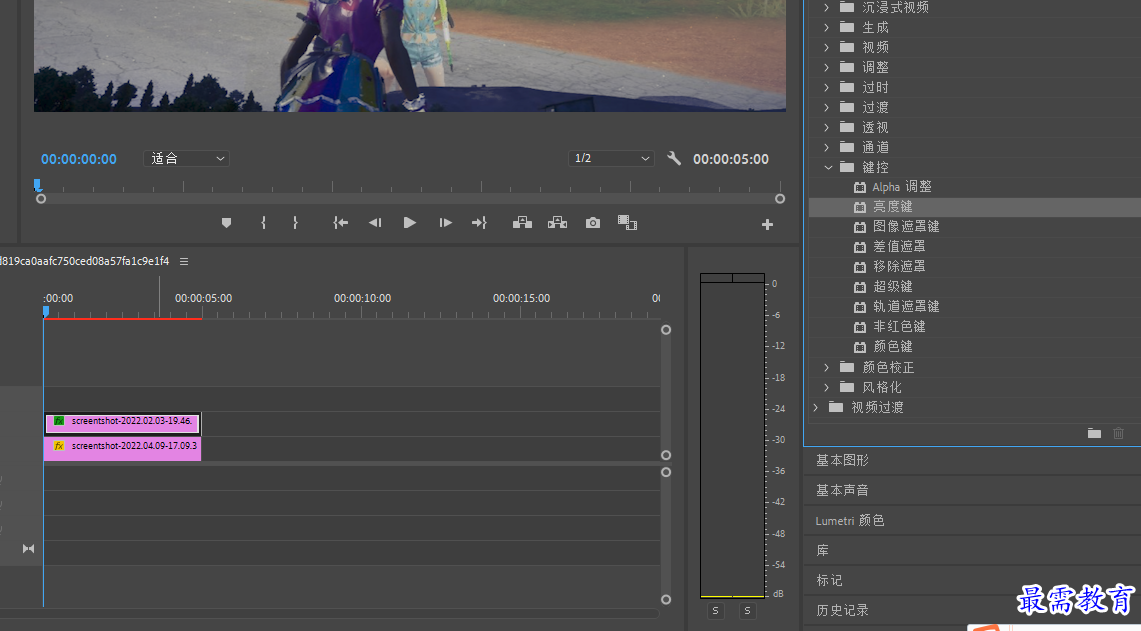Expand the 风格化 folder
The image size is (1141, 631).
[827, 387]
